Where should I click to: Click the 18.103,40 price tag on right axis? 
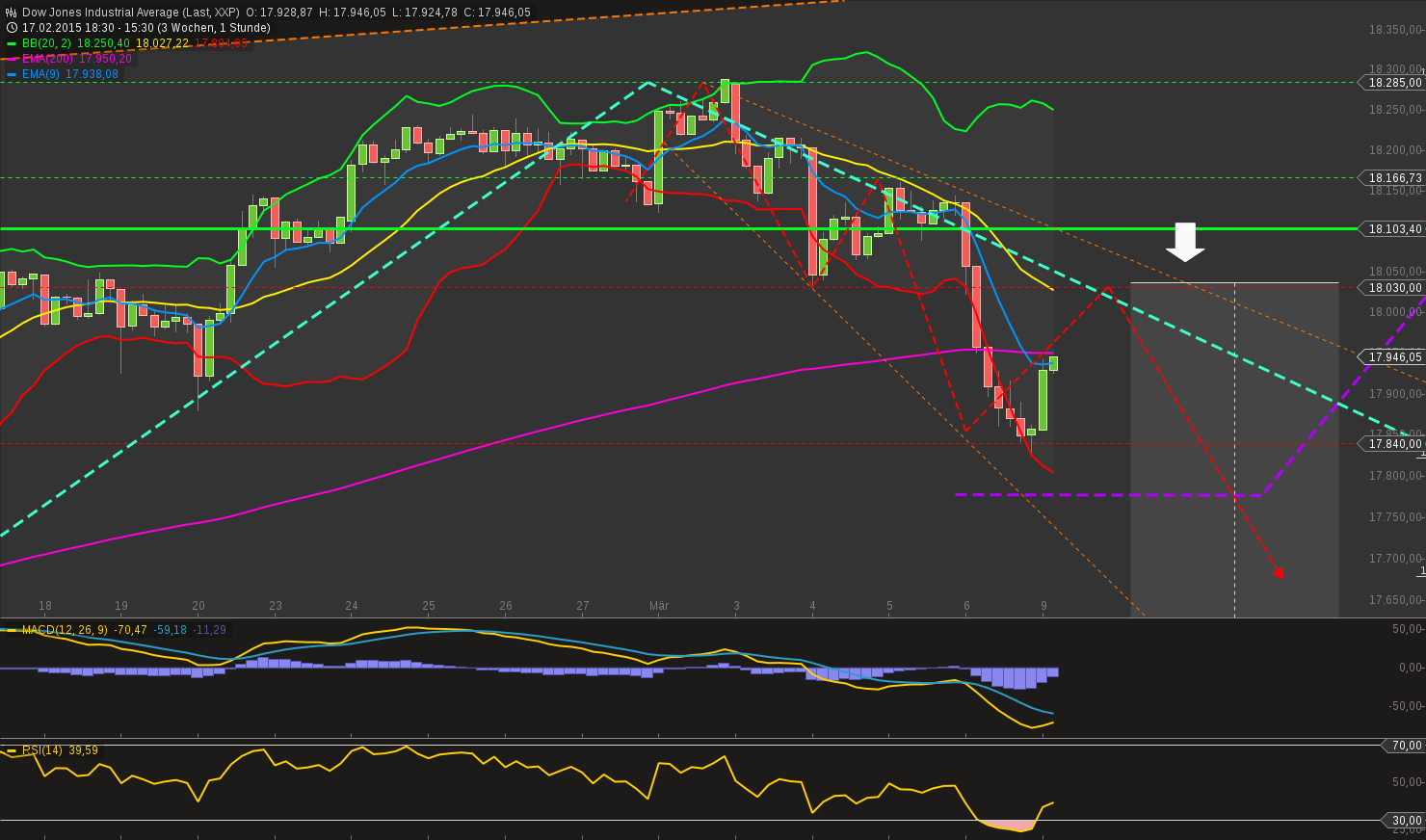coord(1392,229)
